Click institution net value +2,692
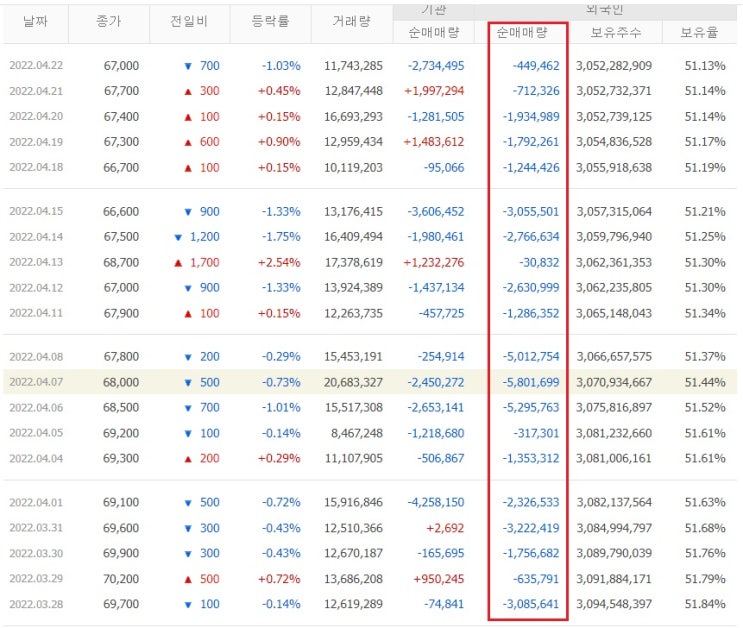This screenshot has width=743, height=628. [445, 528]
